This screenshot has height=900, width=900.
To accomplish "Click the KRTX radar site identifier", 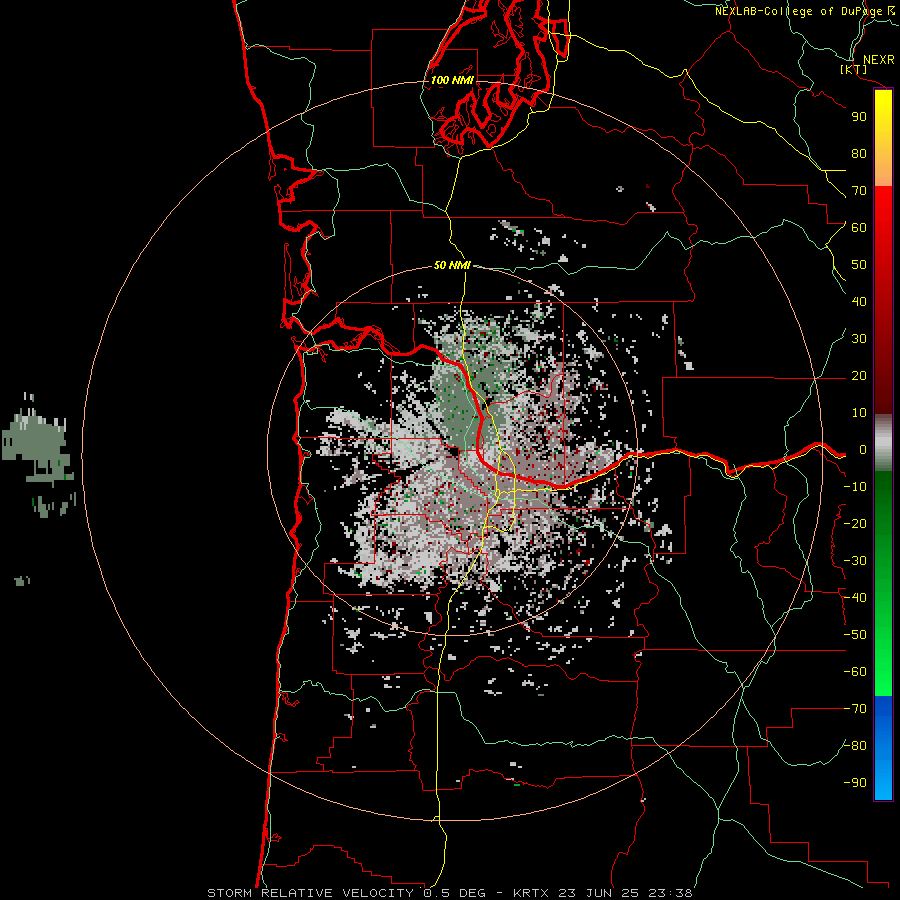I will [531, 893].
